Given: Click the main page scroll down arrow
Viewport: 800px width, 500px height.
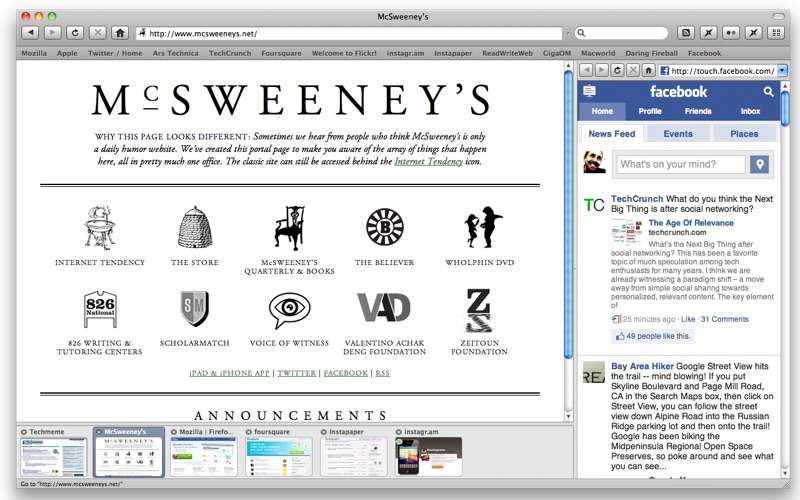Looking at the screenshot, I should 568,417.
